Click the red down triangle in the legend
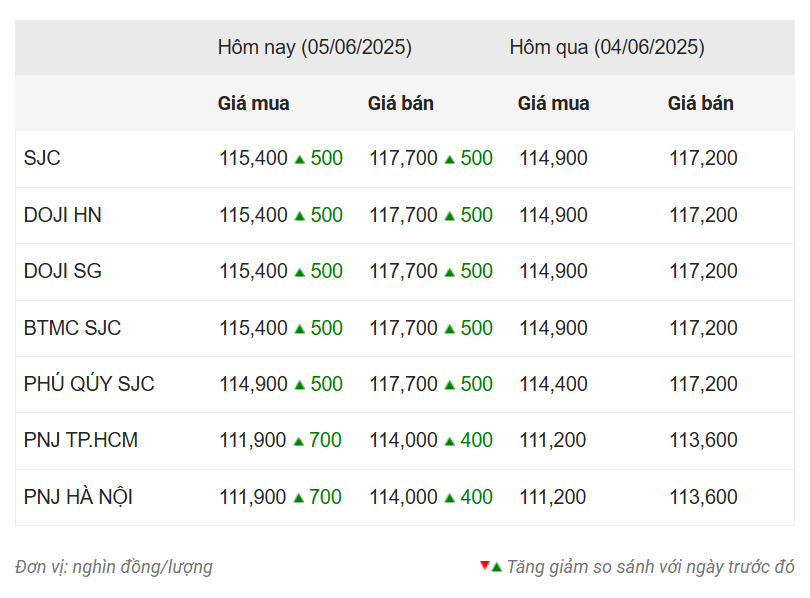The image size is (810, 598). (485, 565)
